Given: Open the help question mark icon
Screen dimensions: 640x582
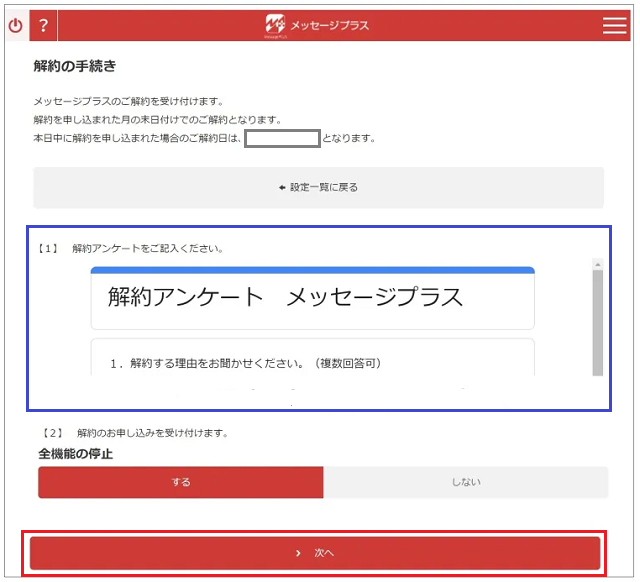Looking at the screenshot, I should [44, 26].
